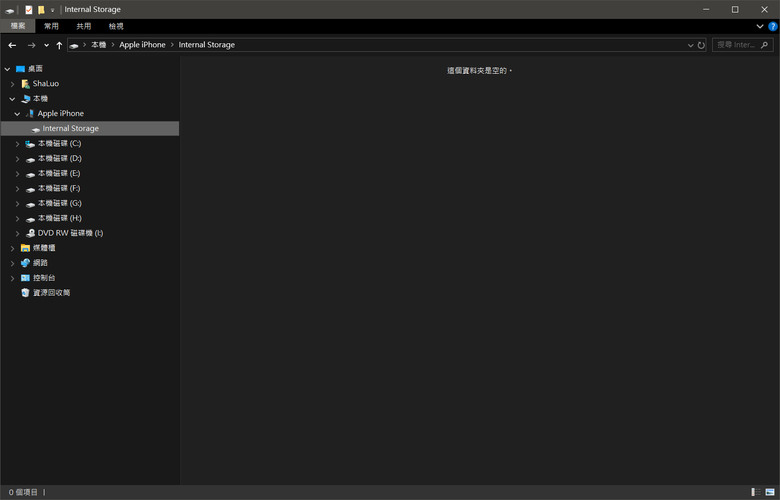This screenshot has width=780, height=500.
Task: Click the 0 個項目 status text
Action: coord(23,492)
